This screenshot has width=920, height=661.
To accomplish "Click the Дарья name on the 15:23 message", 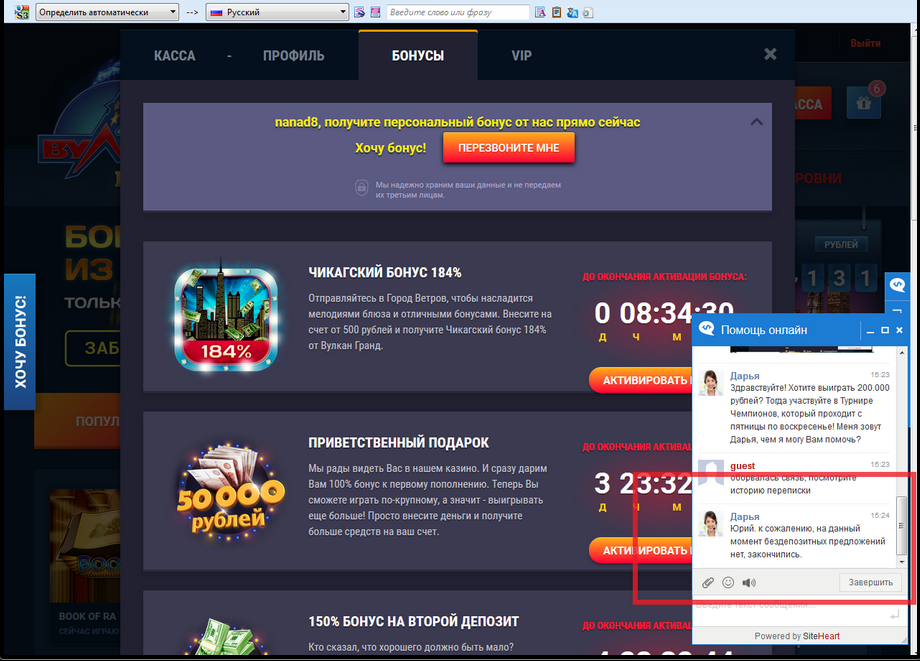I will click(745, 376).
